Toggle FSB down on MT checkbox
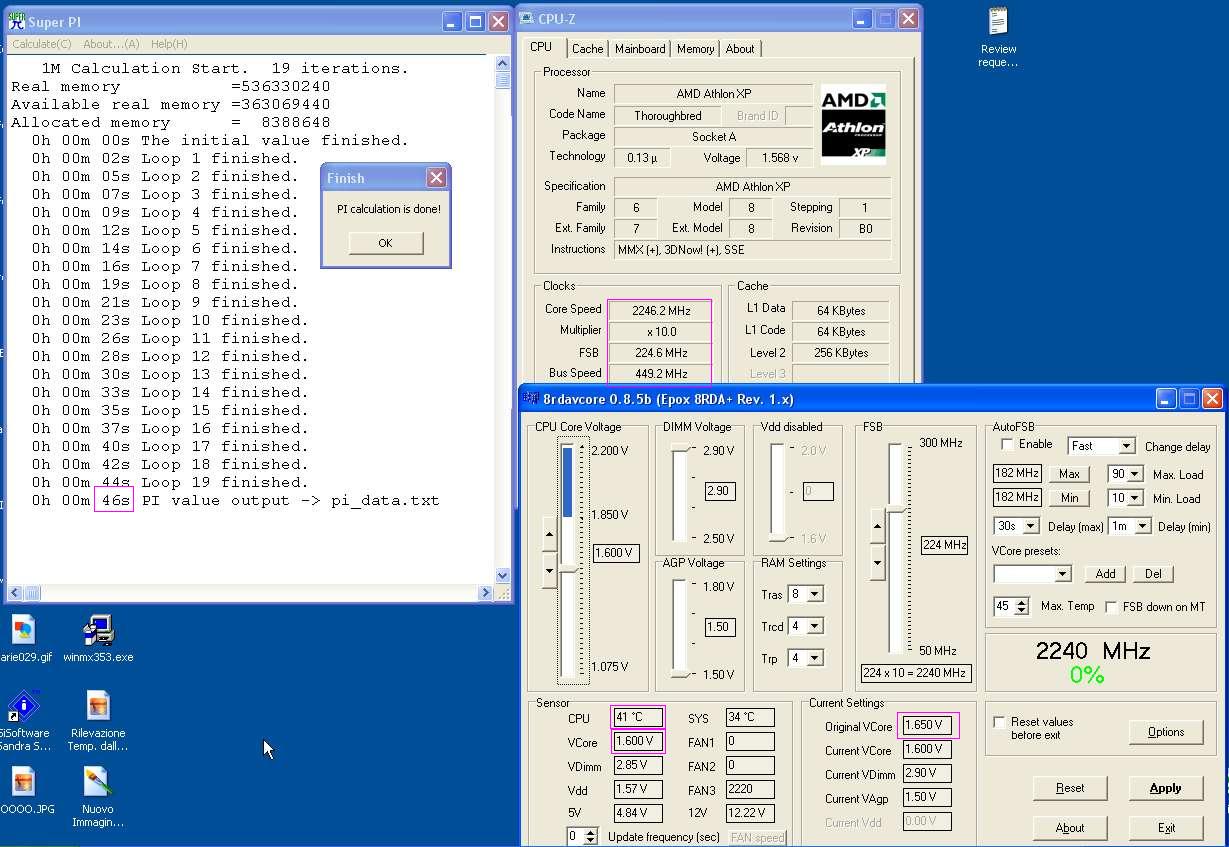The image size is (1229, 847). [x=1111, y=607]
